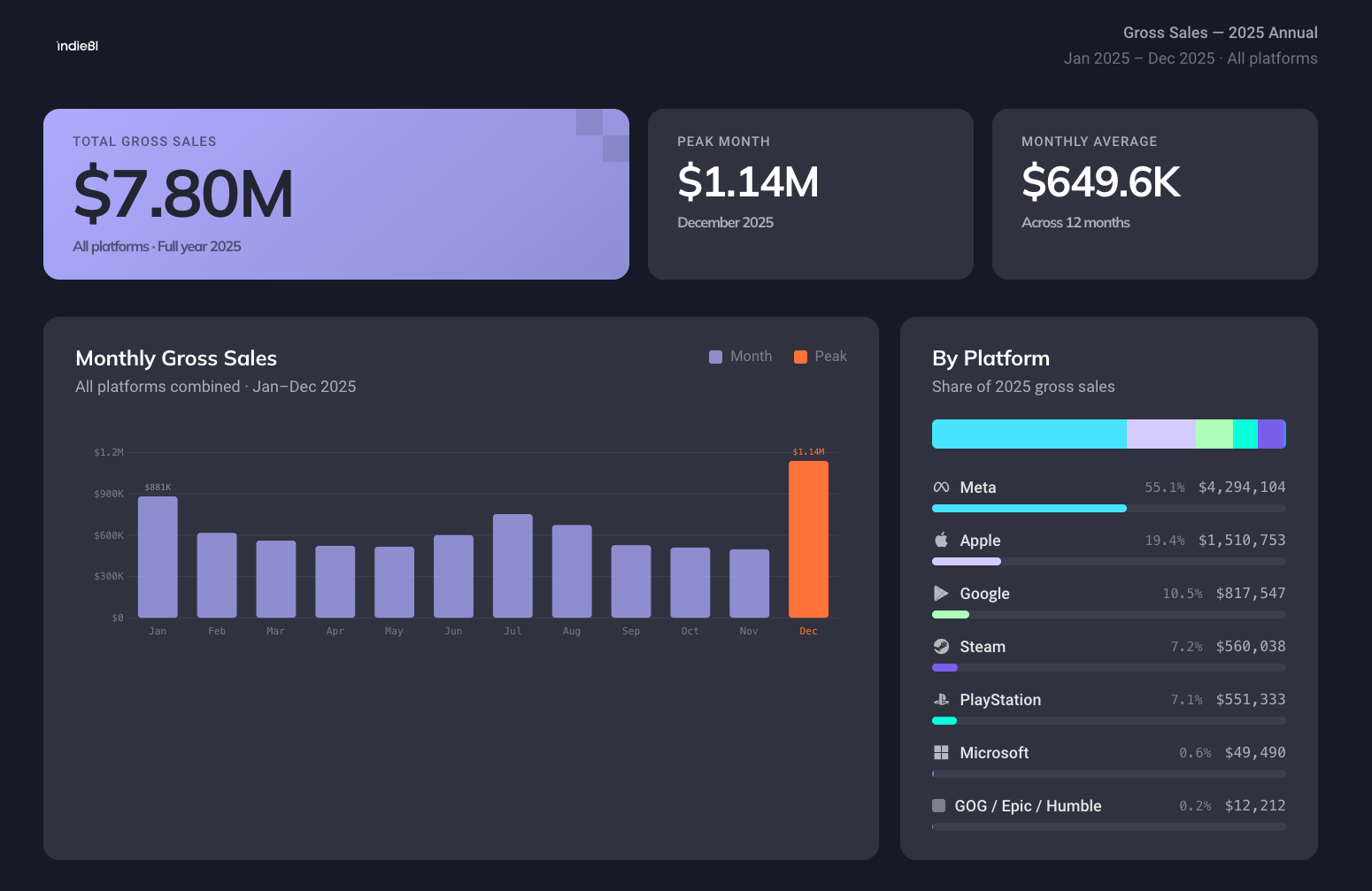
Task: Click the indie81 logo
Action: [x=77, y=46]
